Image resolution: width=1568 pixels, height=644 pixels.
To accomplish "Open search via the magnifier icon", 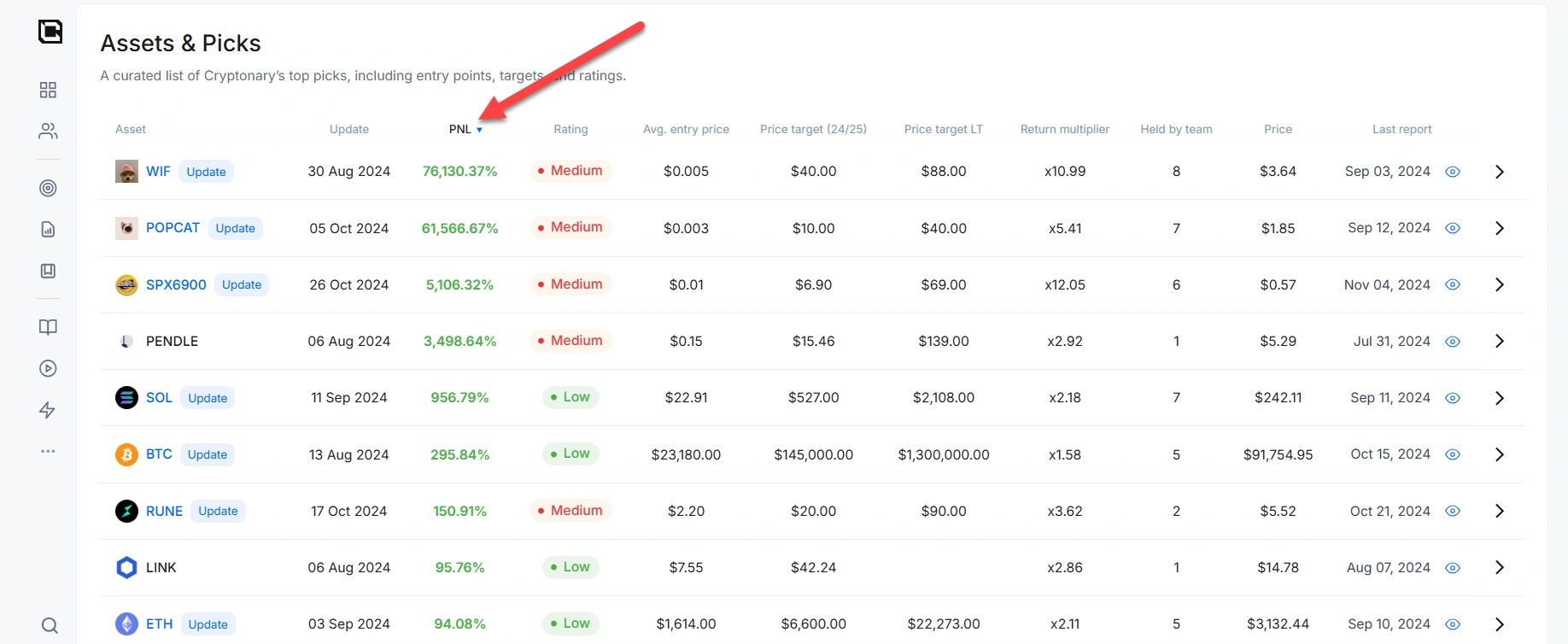I will [x=50, y=625].
